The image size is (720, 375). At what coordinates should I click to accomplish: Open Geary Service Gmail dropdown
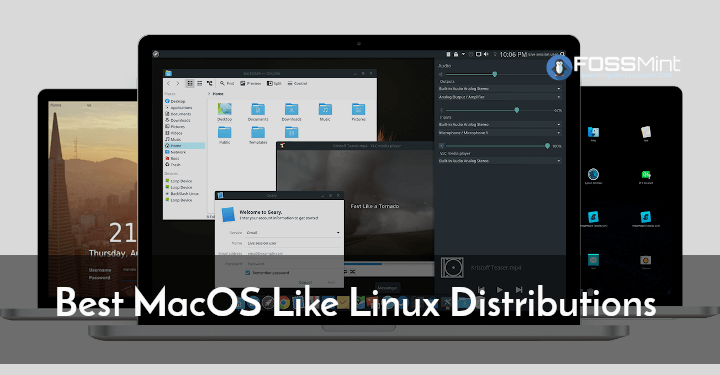click(x=293, y=233)
